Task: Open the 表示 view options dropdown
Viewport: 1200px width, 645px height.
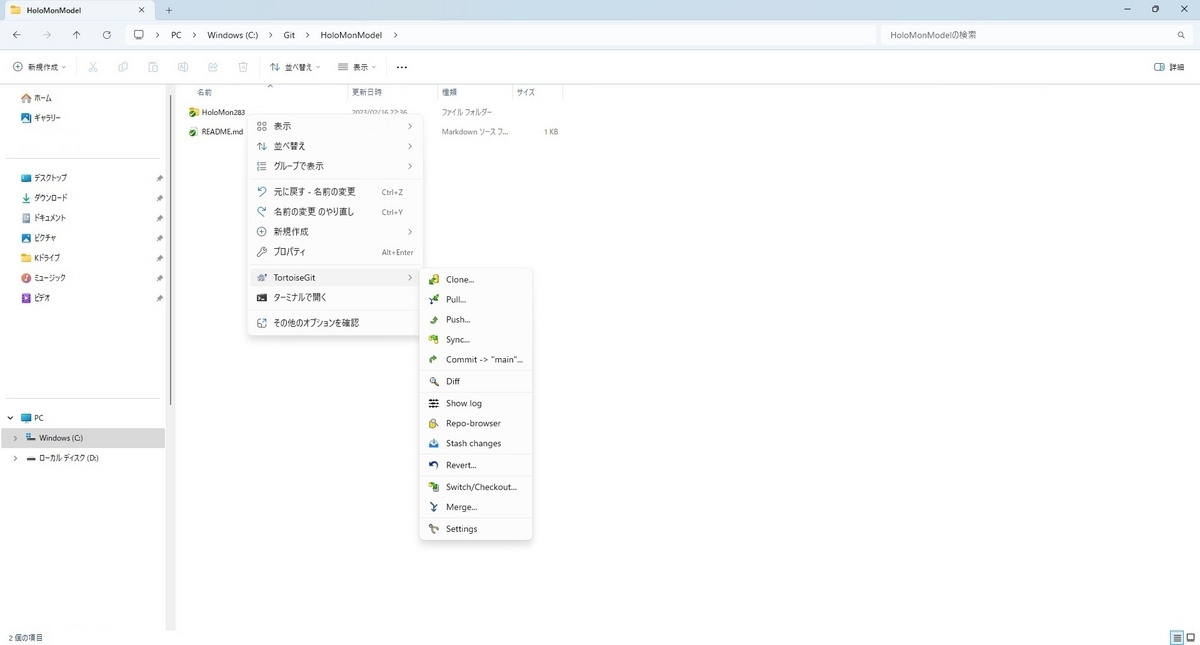Action: (356, 66)
